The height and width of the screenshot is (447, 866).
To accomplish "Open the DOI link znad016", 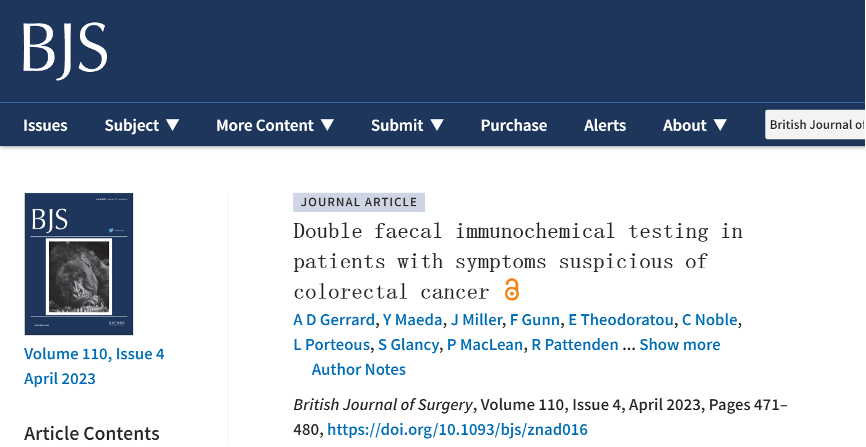I will pyautogui.click(x=457, y=429).
